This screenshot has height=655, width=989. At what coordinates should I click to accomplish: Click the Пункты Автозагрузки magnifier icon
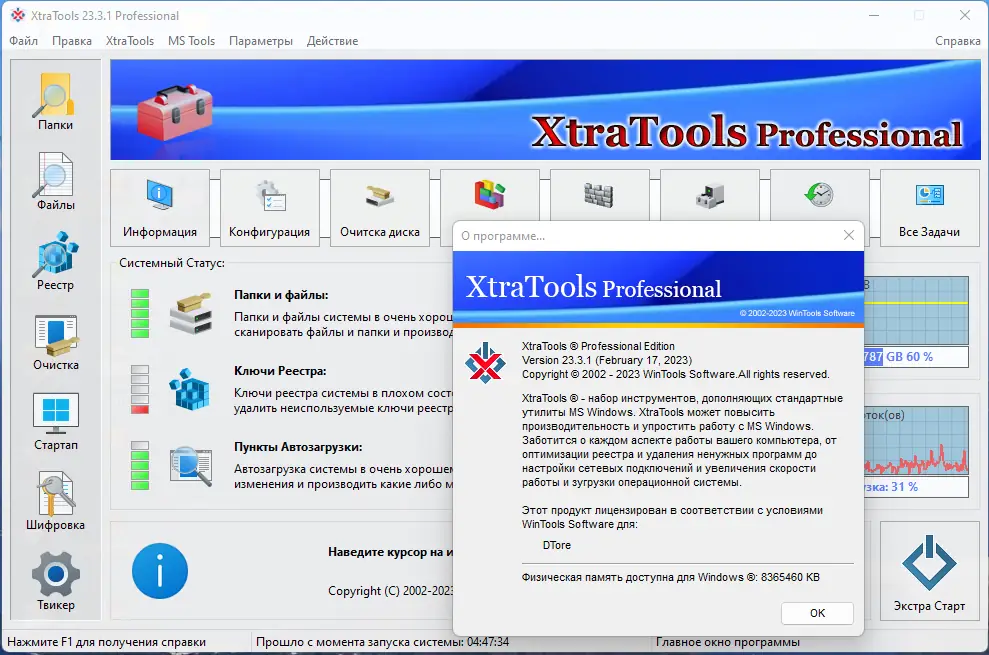pyautogui.click(x=190, y=466)
